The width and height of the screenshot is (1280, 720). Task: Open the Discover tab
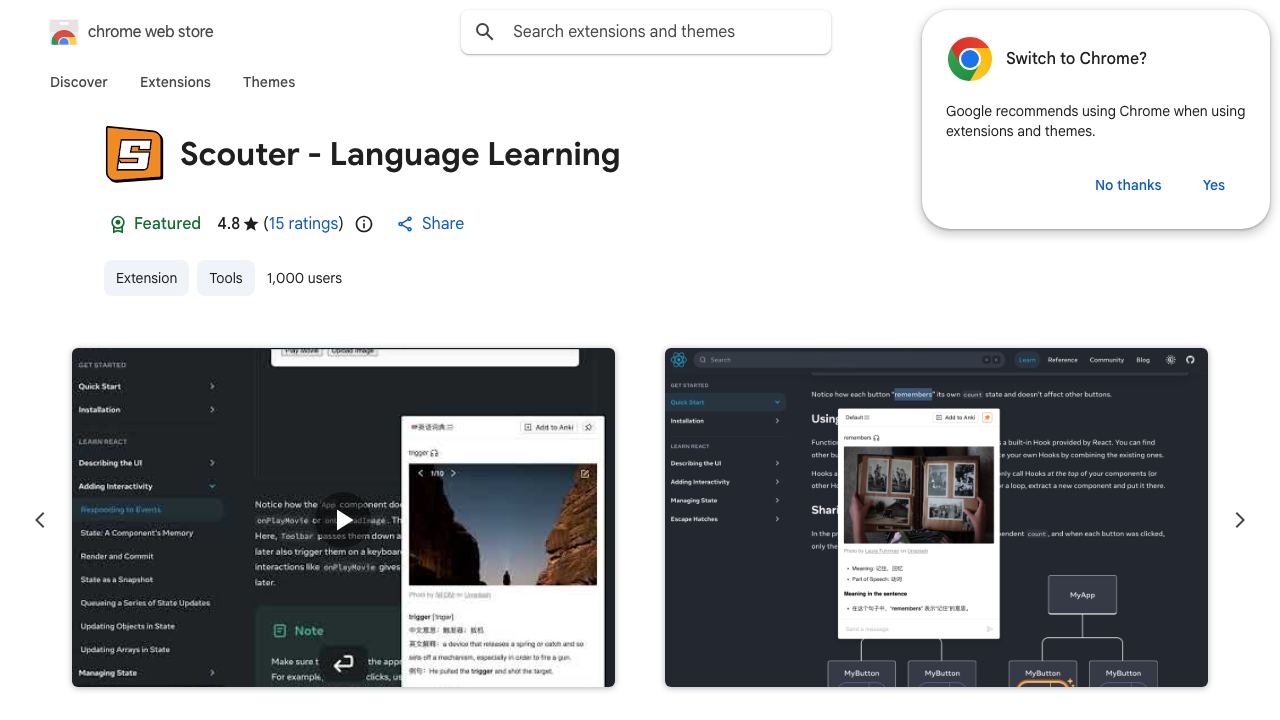(79, 82)
